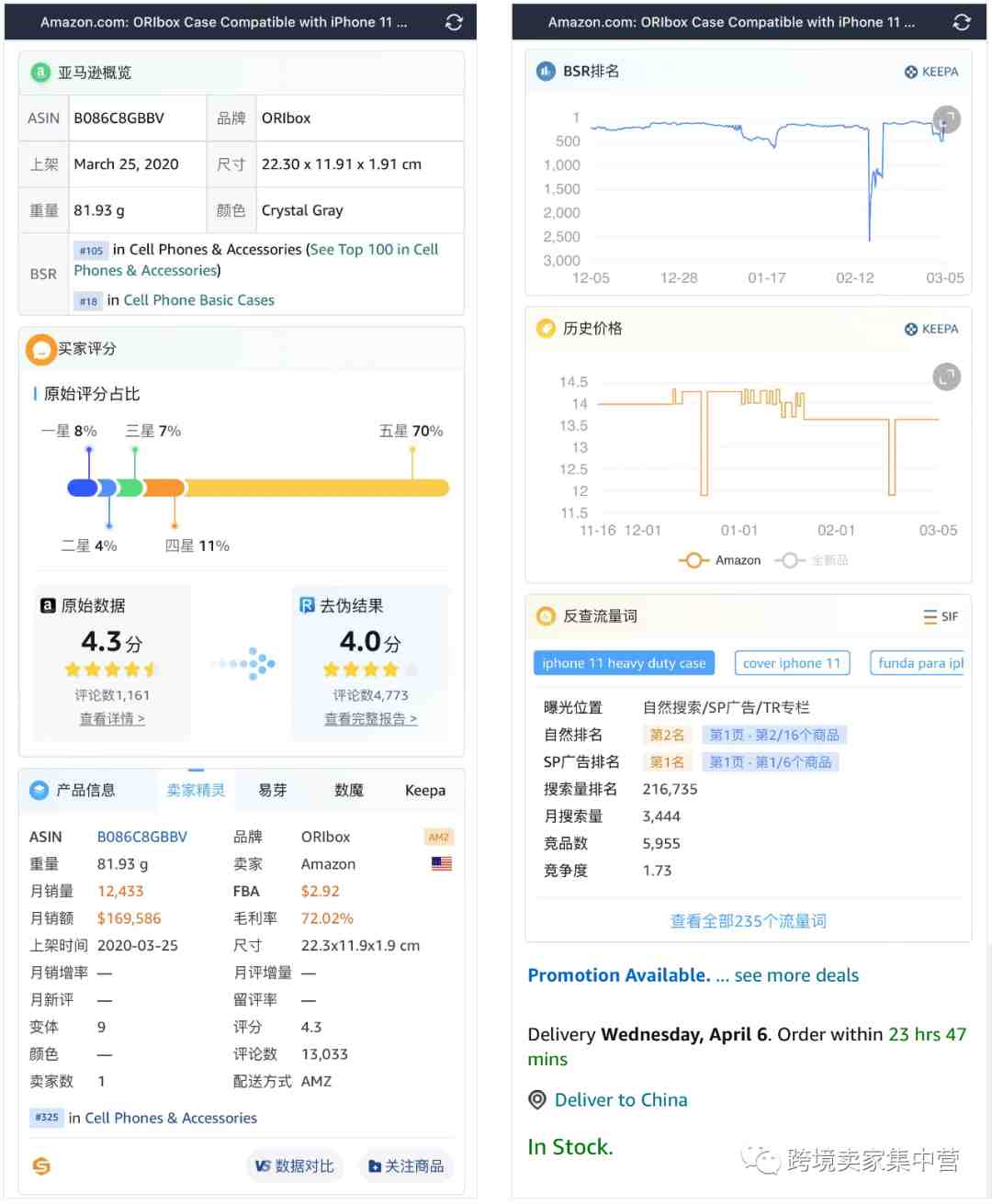The image size is (992, 1204).
Task: Toggle the 全新品 series in the price chart legend
Action: (811, 560)
